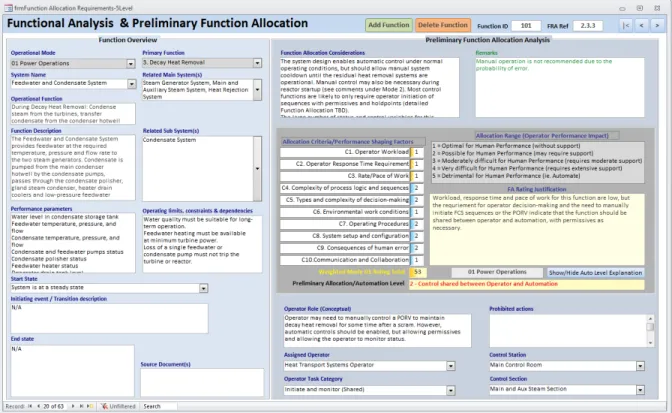Click Show/Hide Auto Level Explanation button
Image resolution: width=672 pixels, height=413 pixels.
595,272
